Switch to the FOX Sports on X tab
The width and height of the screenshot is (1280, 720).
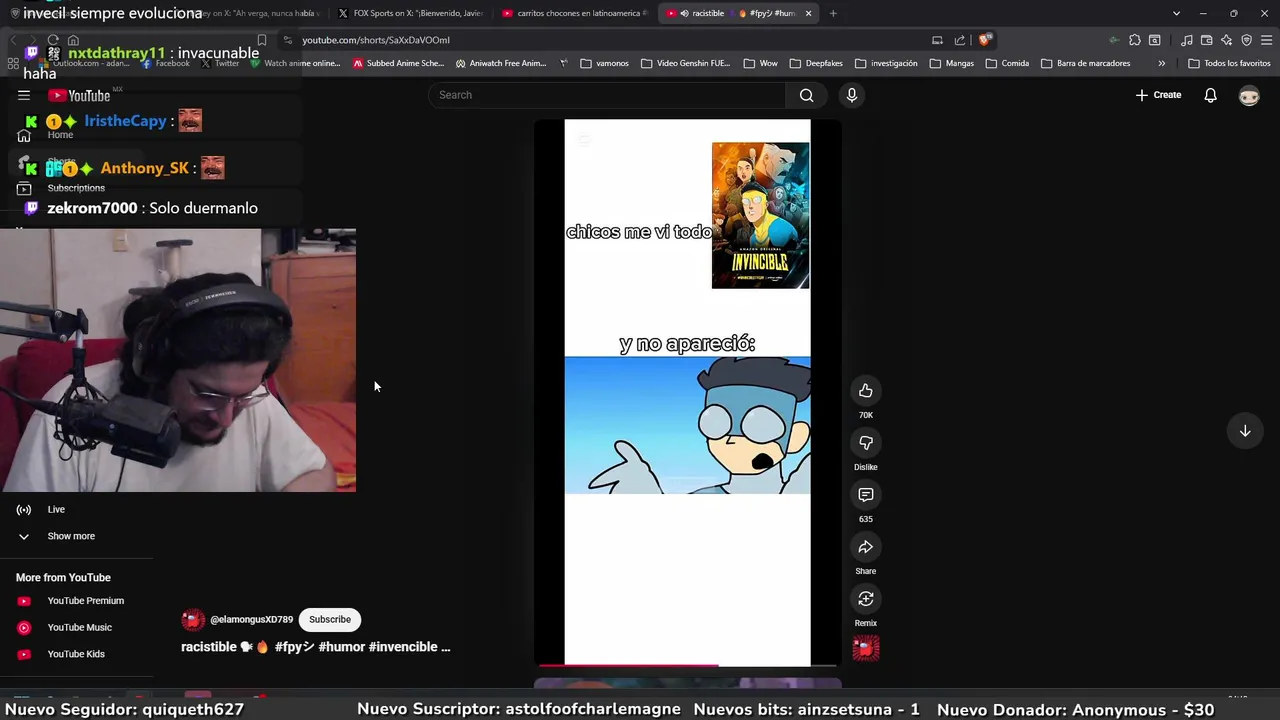pos(411,13)
